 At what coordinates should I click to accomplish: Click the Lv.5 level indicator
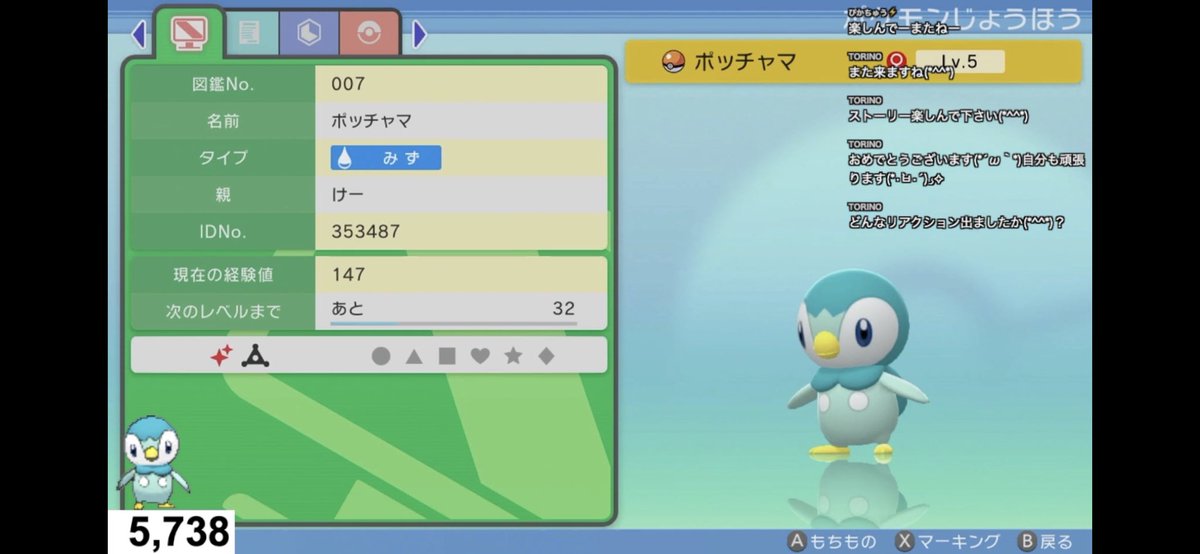click(x=959, y=62)
